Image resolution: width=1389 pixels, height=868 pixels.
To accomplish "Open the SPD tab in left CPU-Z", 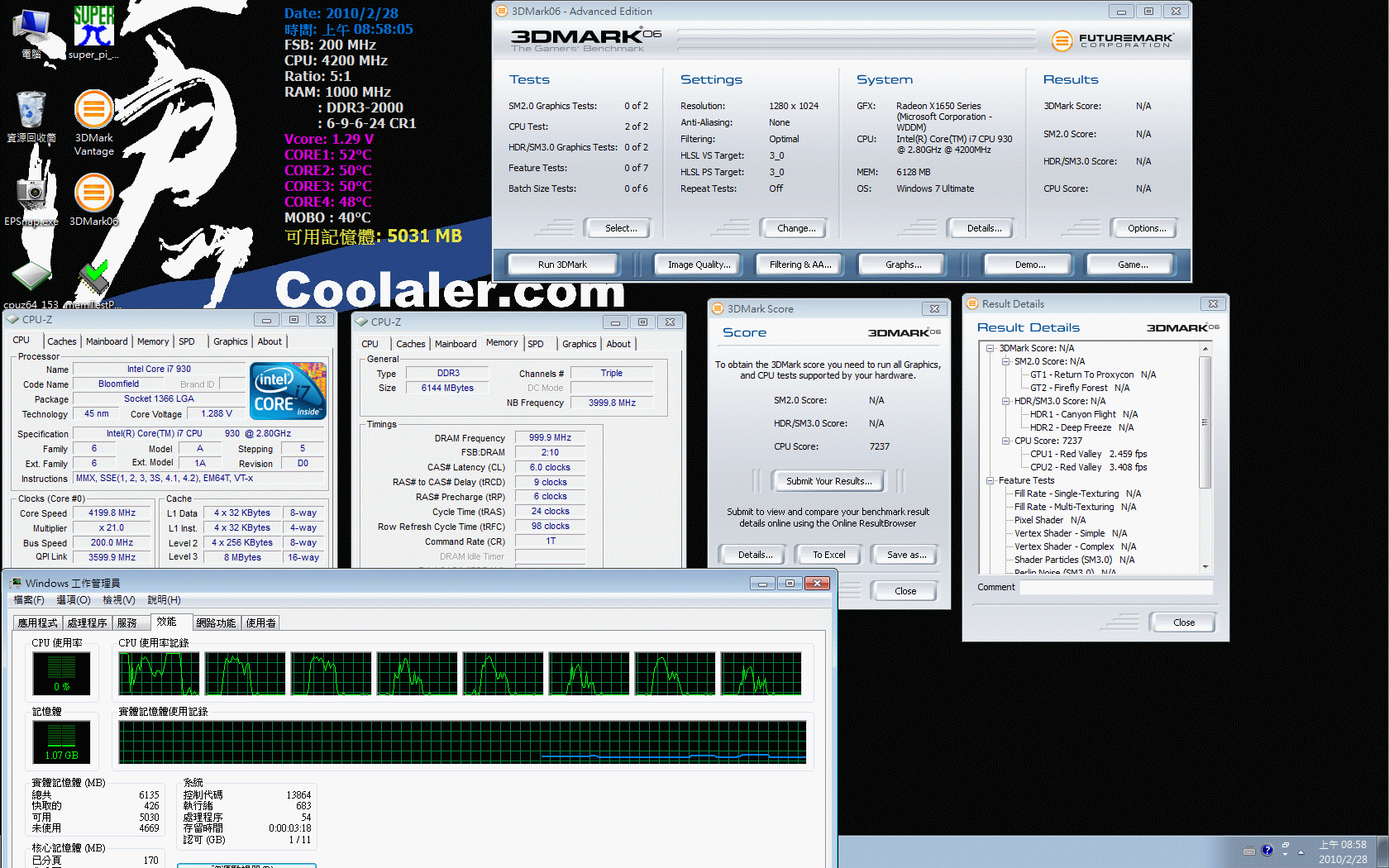I will 187,341.
